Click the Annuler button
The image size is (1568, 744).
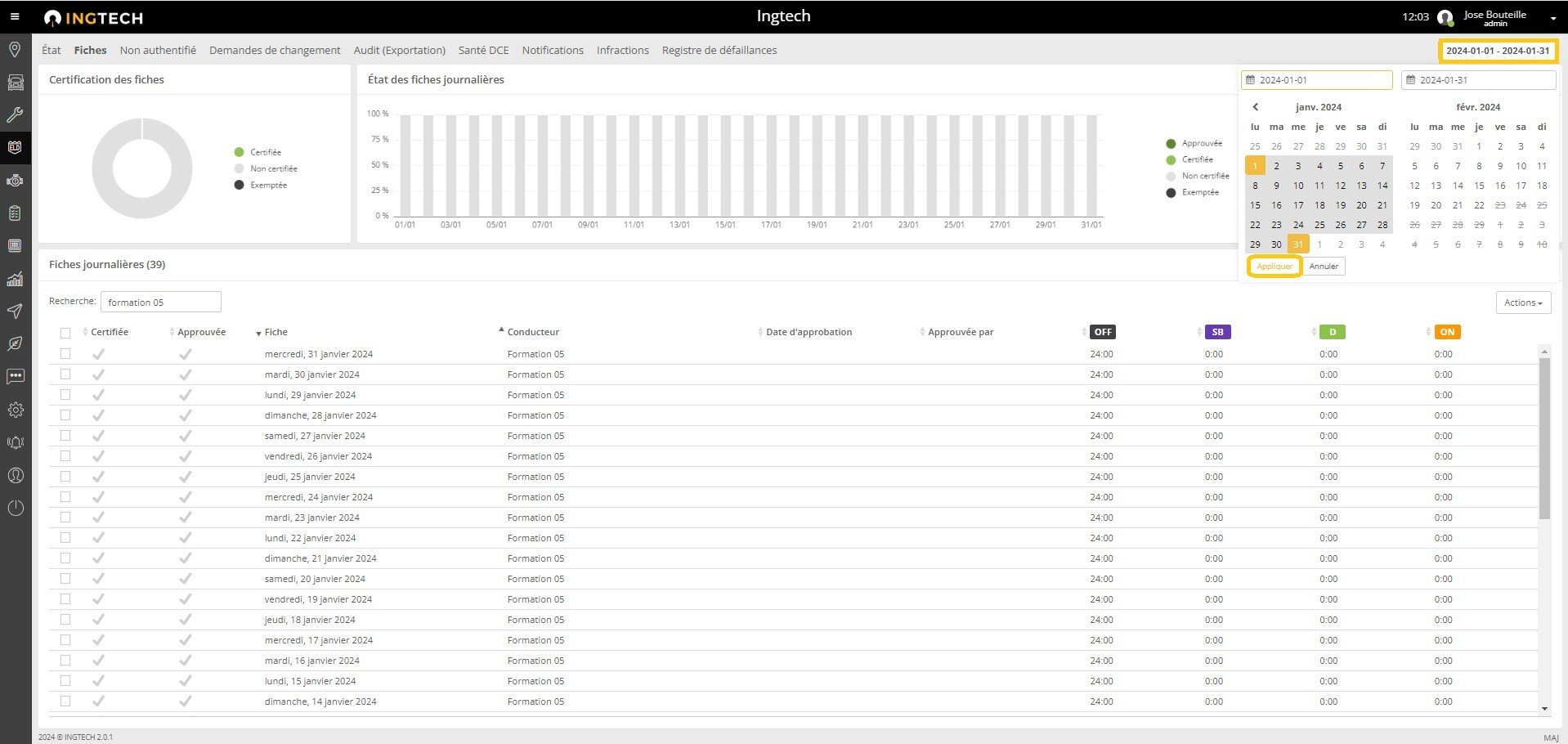[x=1323, y=266]
